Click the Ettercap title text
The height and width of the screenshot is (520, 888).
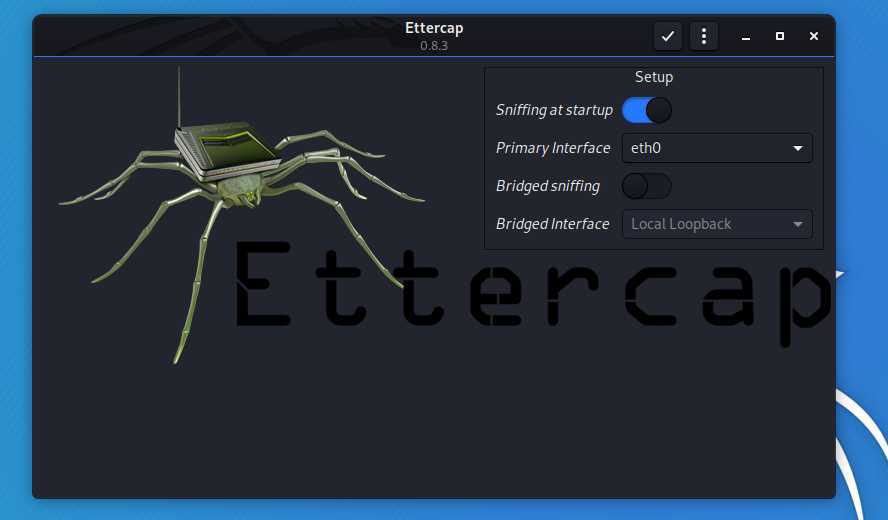click(434, 28)
